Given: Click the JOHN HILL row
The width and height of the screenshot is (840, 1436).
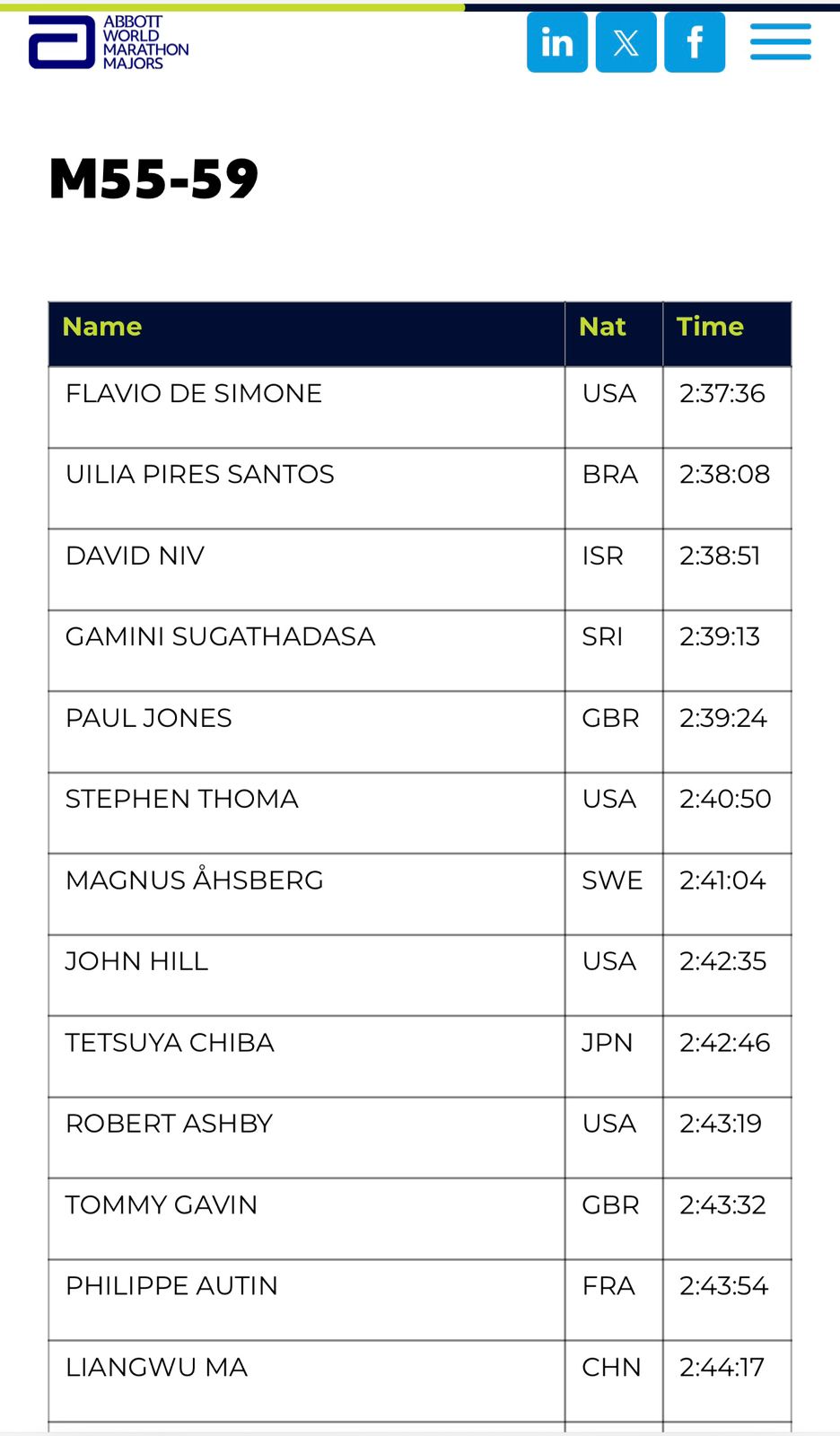Looking at the screenshot, I should pos(420,976).
